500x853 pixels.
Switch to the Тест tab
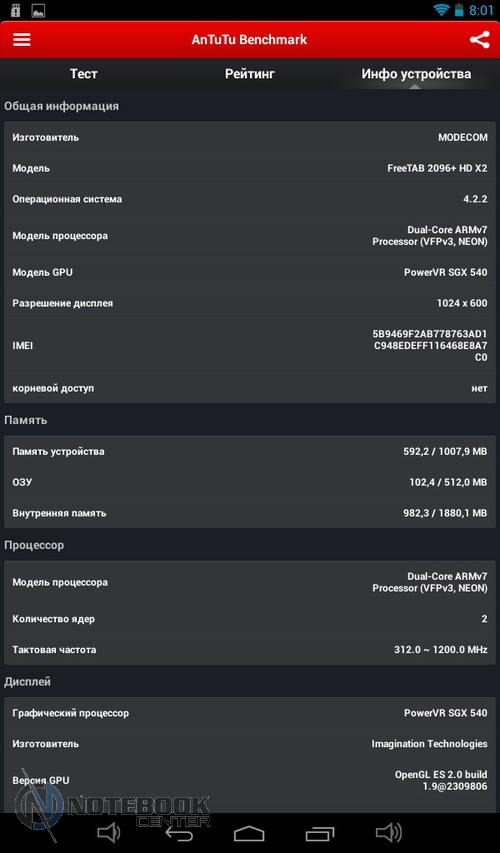[83, 74]
